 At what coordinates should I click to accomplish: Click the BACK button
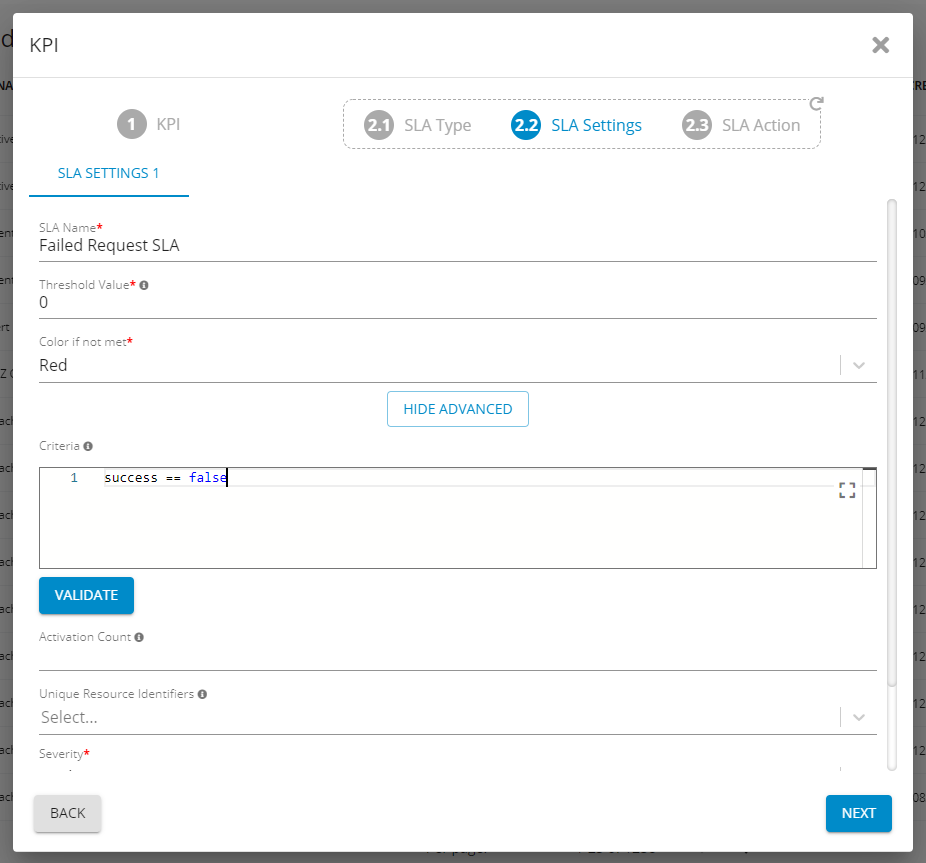[68, 813]
